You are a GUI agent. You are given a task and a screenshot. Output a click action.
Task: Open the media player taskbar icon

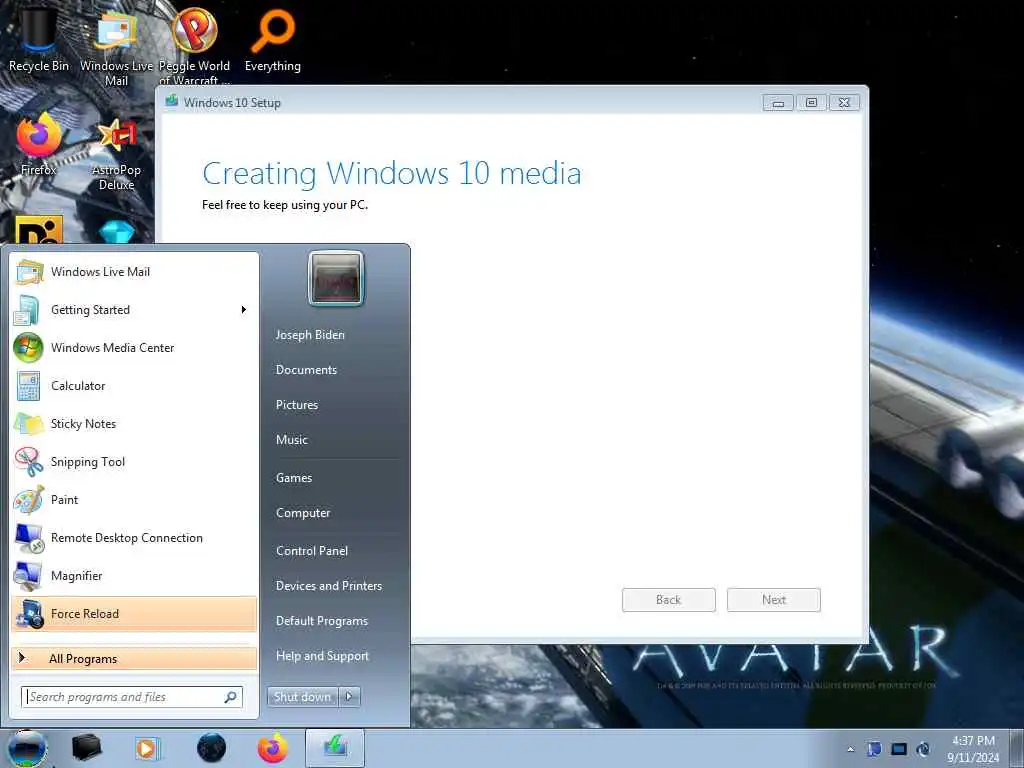(148, 748)
